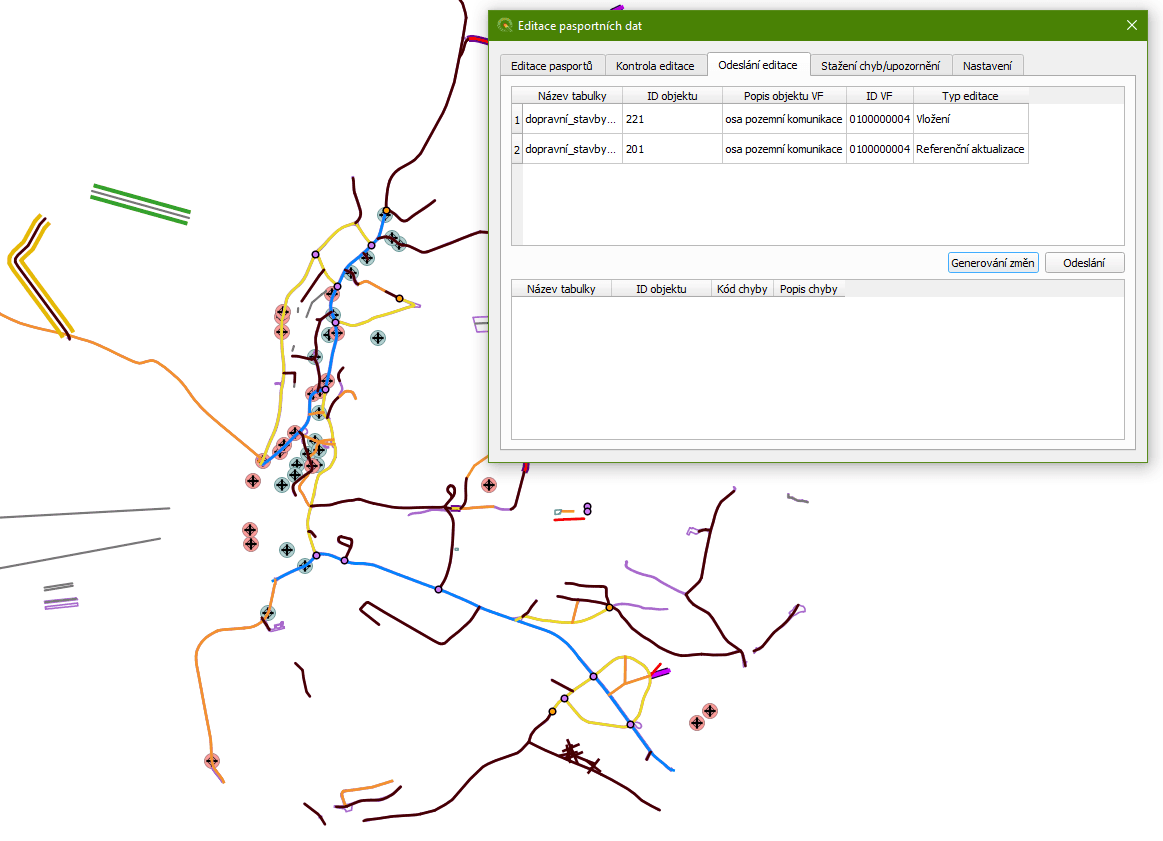Select the ID objektu cell 221

(672, 119)
